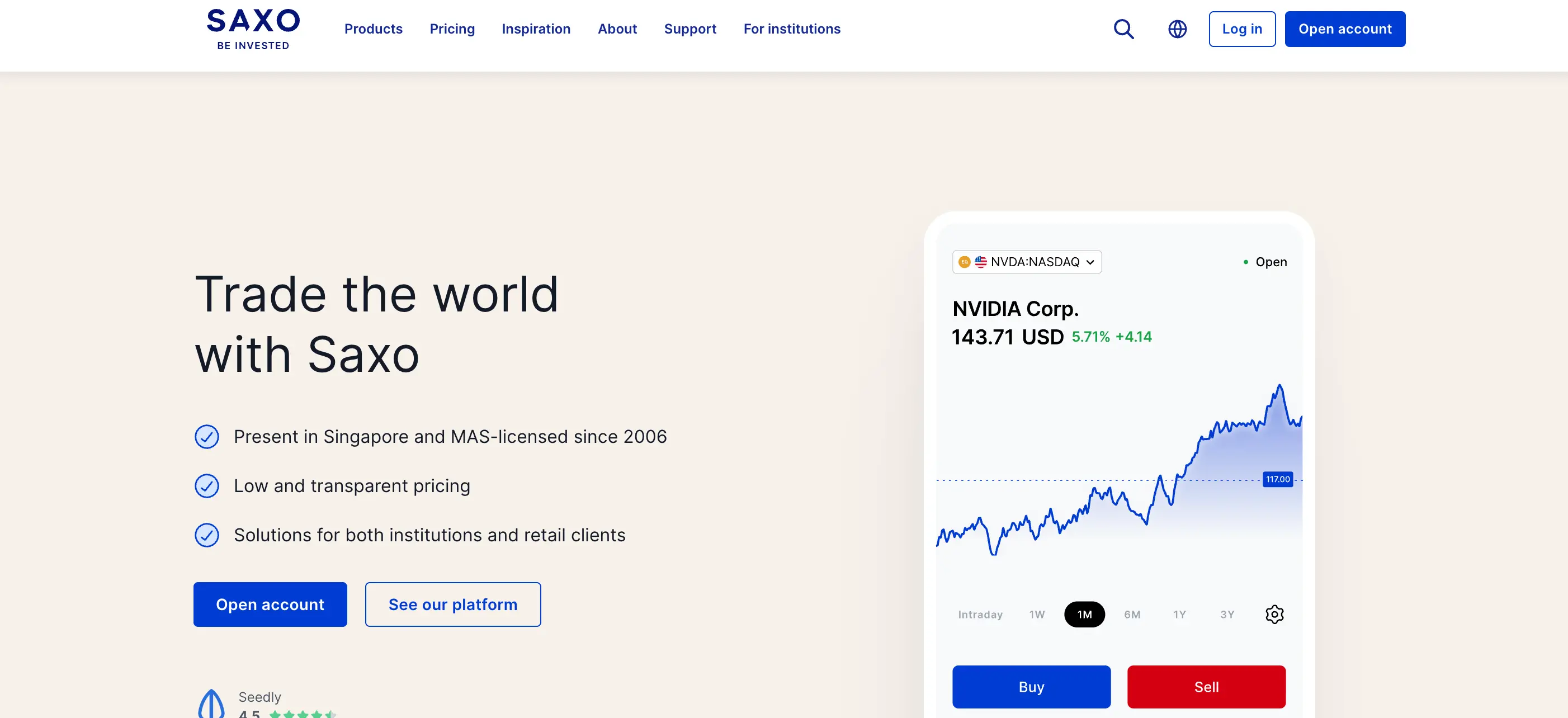This screenshot has height=718, width=1568.
Task: Click check icon beside Low and transparent pricing
Action: coord(207,485)
